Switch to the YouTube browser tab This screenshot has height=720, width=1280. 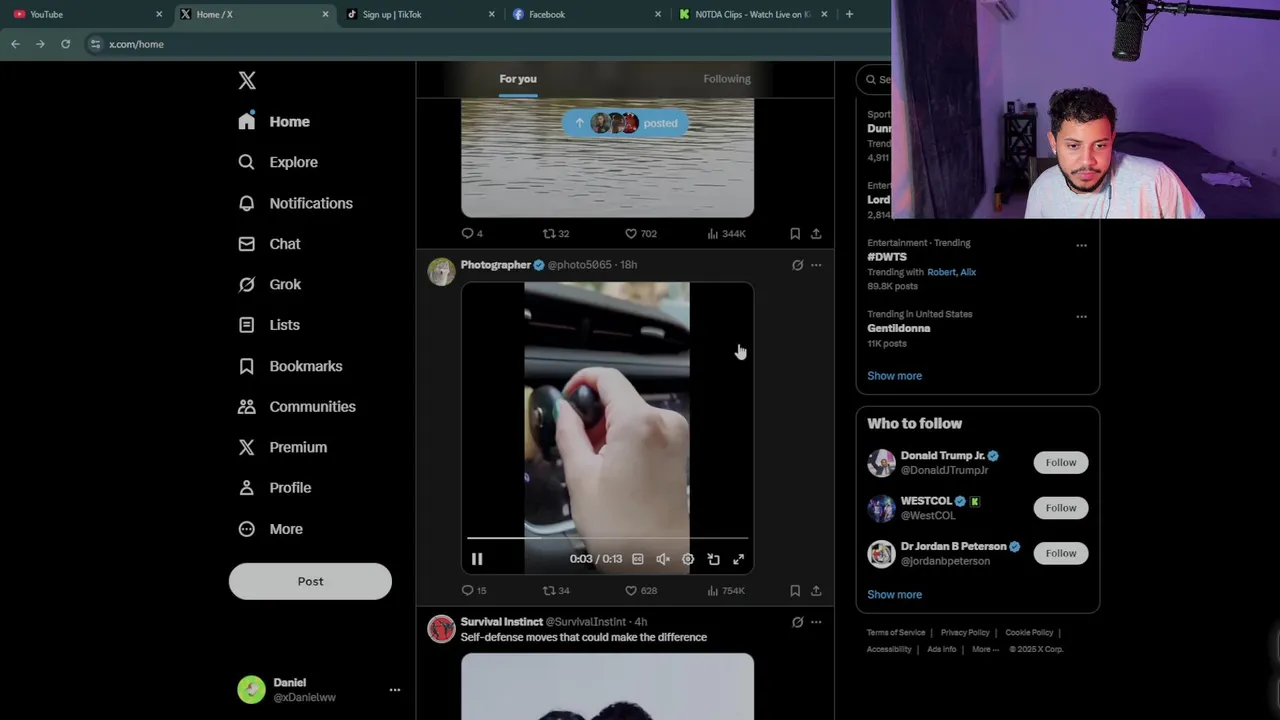(88, 14)
